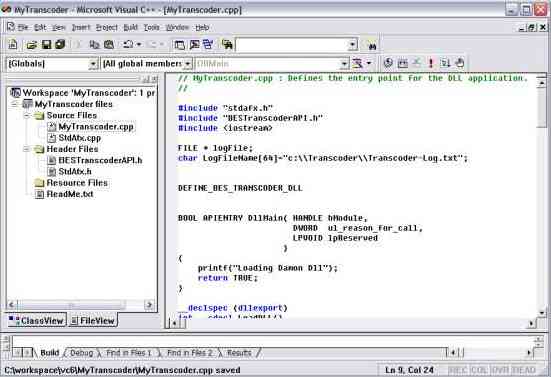Collapse the MyTranscoder files node
Screen dimensions: 551x377
15,104
